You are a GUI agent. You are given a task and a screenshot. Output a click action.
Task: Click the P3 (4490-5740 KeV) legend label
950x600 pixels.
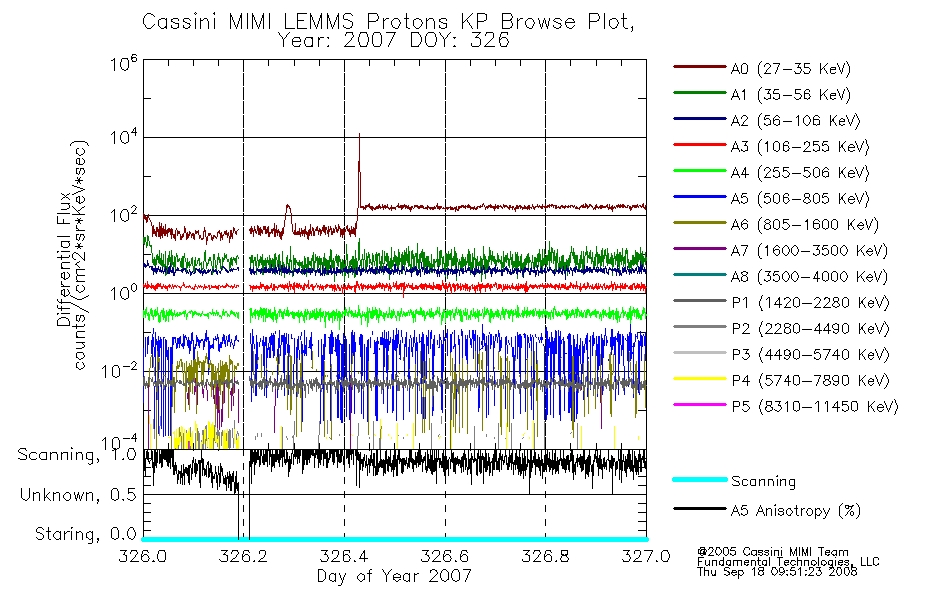(810, 355)
